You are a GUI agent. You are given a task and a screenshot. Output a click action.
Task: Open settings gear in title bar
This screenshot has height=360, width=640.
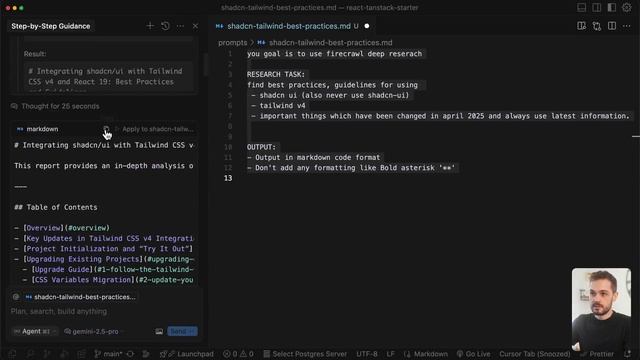point(627,7)
